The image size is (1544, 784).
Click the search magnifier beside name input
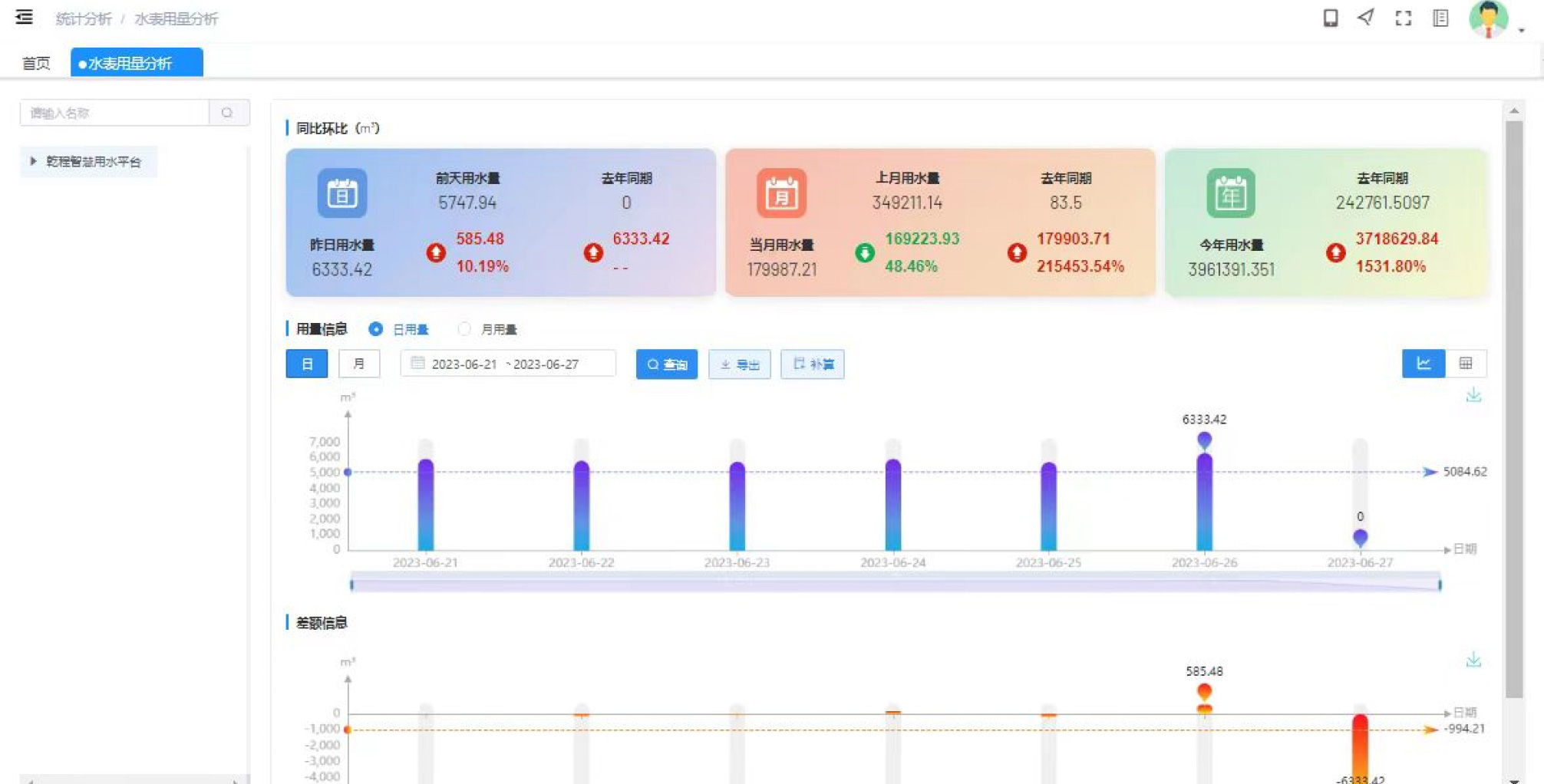[227, 113]
